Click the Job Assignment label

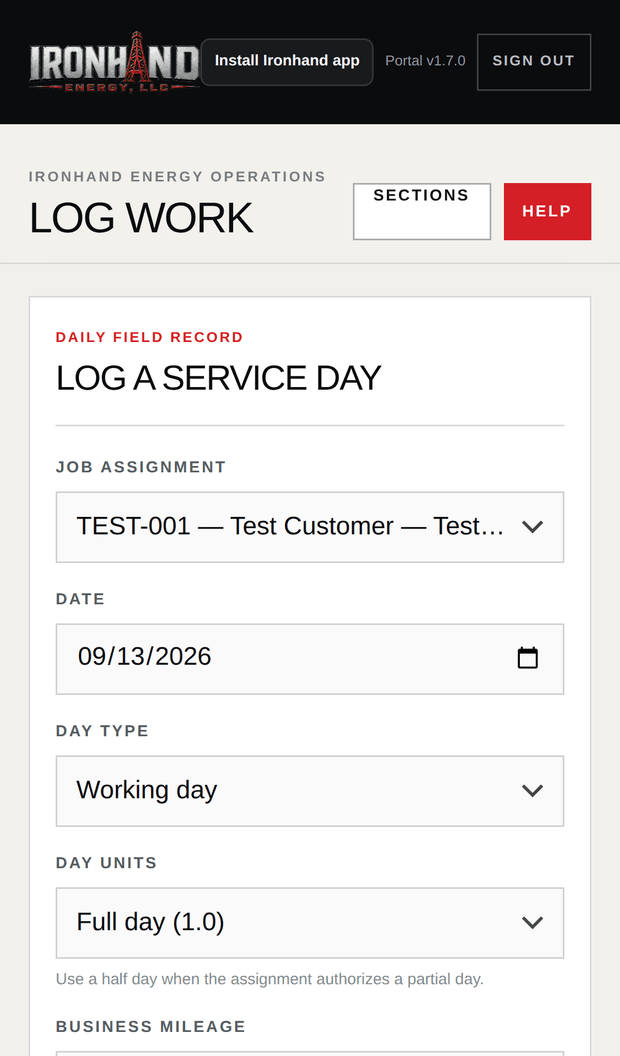[x=141, y=467]
